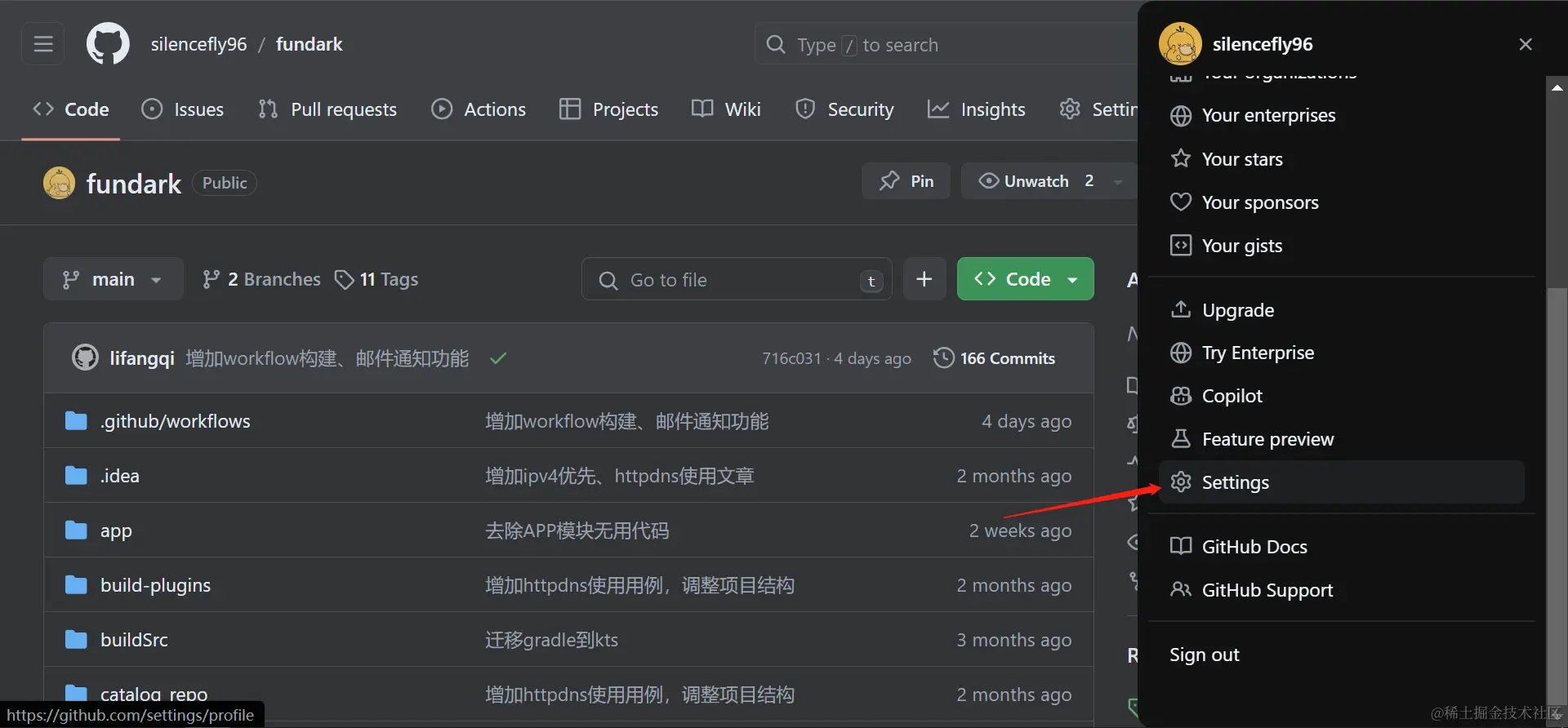Open silencefly96 user profile link

point(198,44)
